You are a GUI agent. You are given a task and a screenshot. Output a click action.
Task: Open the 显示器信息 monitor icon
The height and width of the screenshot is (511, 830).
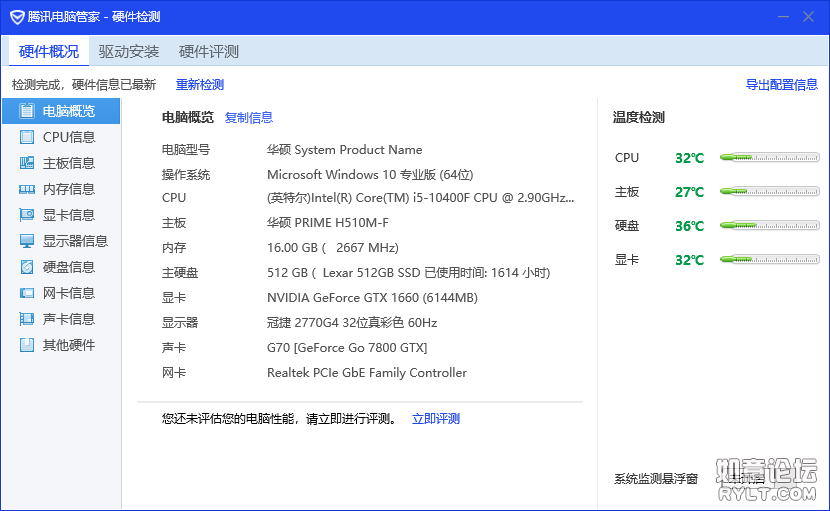pyautogui.click(x=26, y=241)
